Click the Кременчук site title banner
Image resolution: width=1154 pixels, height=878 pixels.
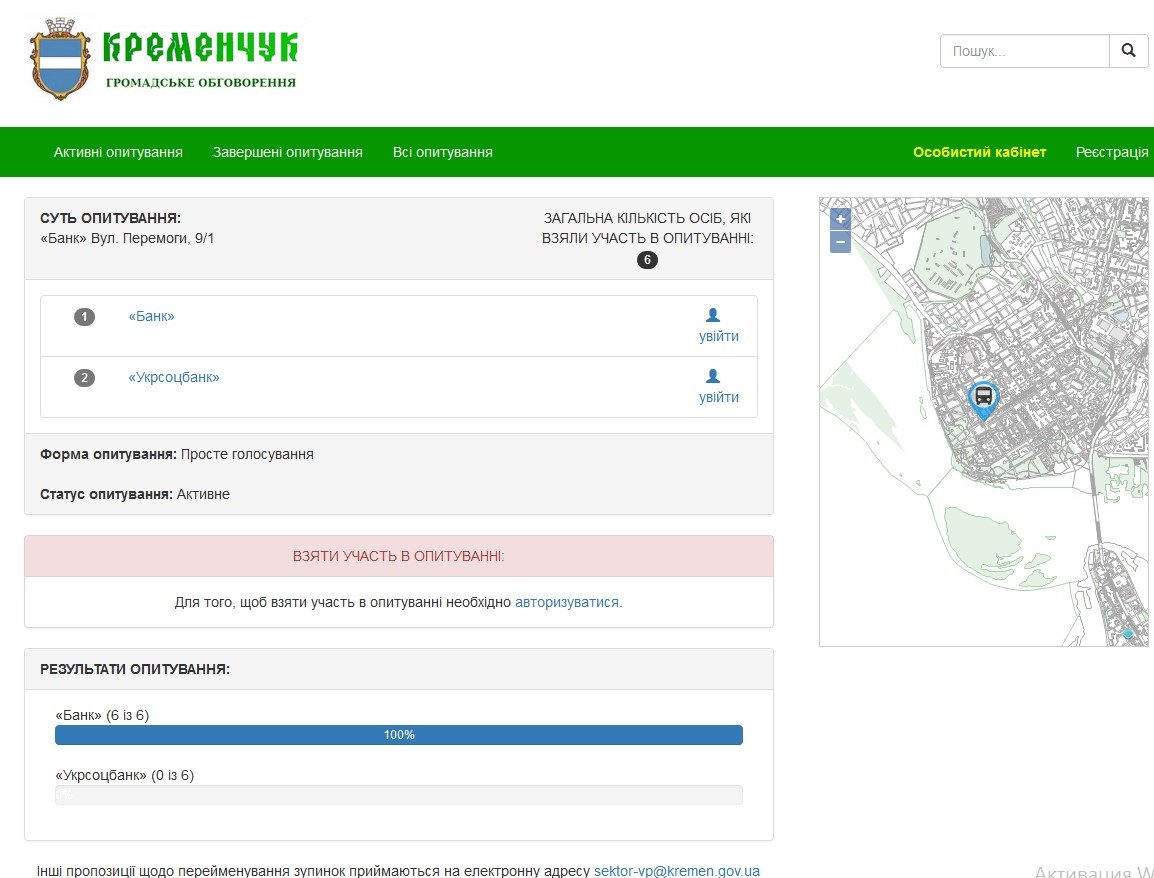(x=200, y=50)
